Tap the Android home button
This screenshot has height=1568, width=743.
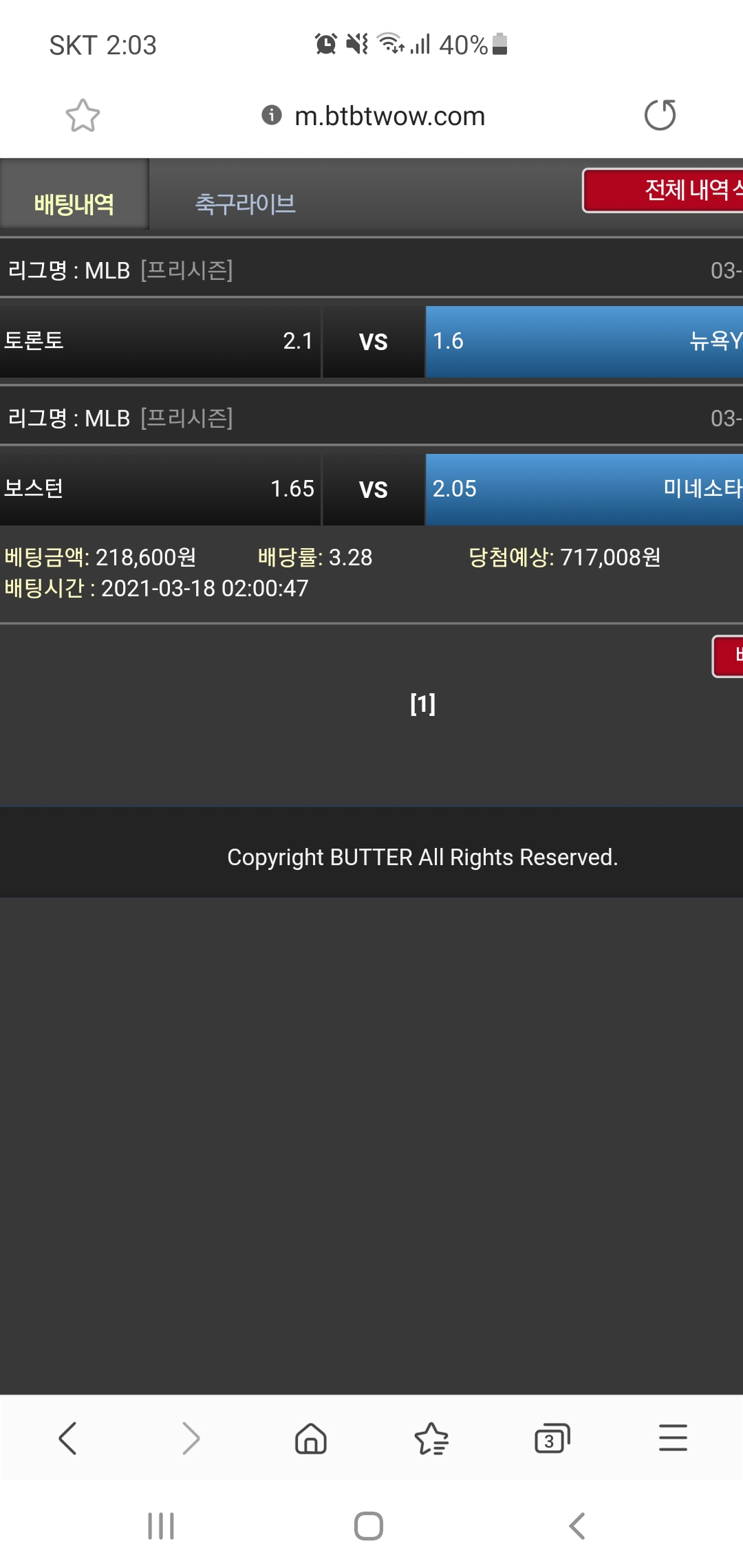click(x=369, y=1526)
